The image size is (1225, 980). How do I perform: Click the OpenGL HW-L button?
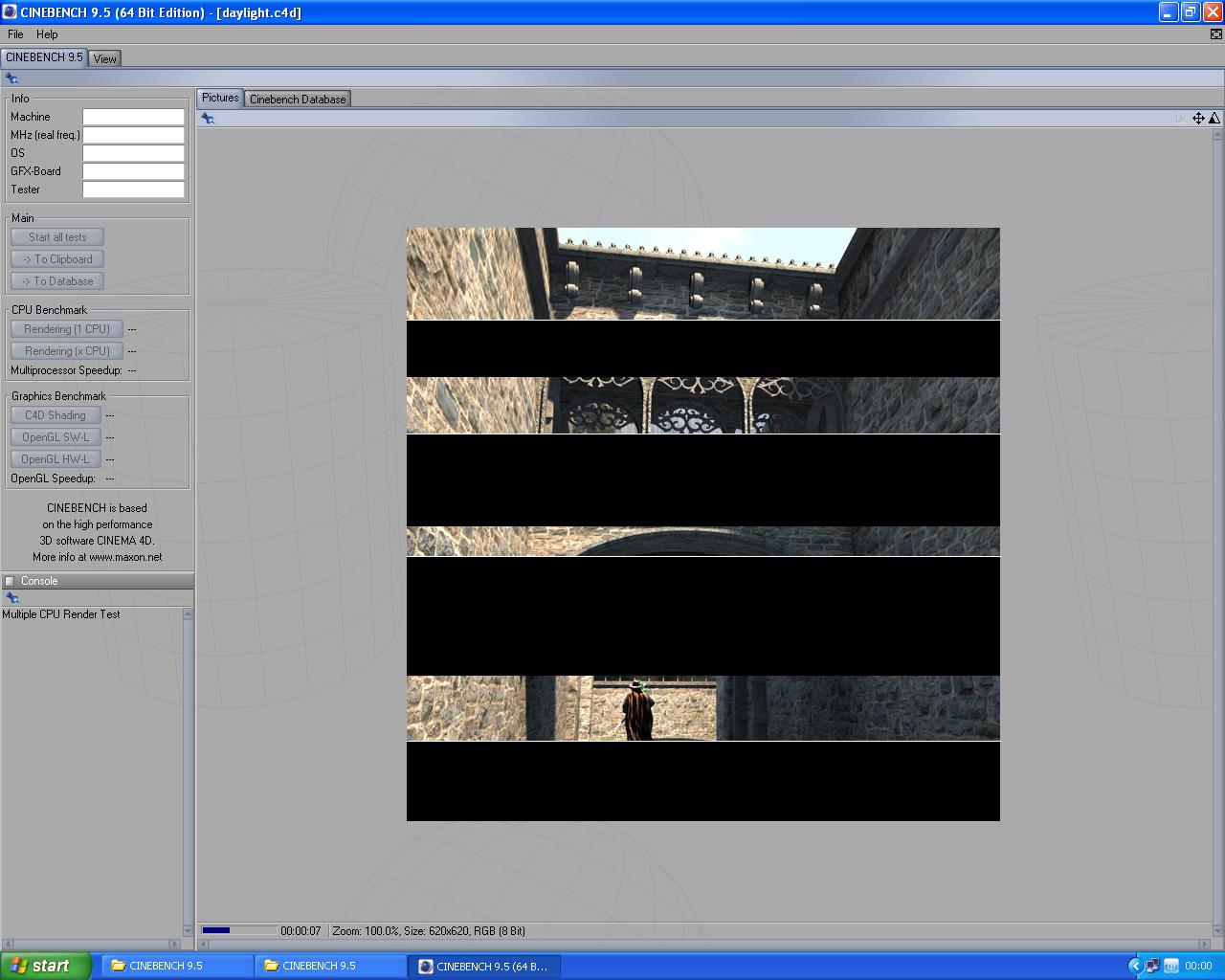(x=56, y=459)
